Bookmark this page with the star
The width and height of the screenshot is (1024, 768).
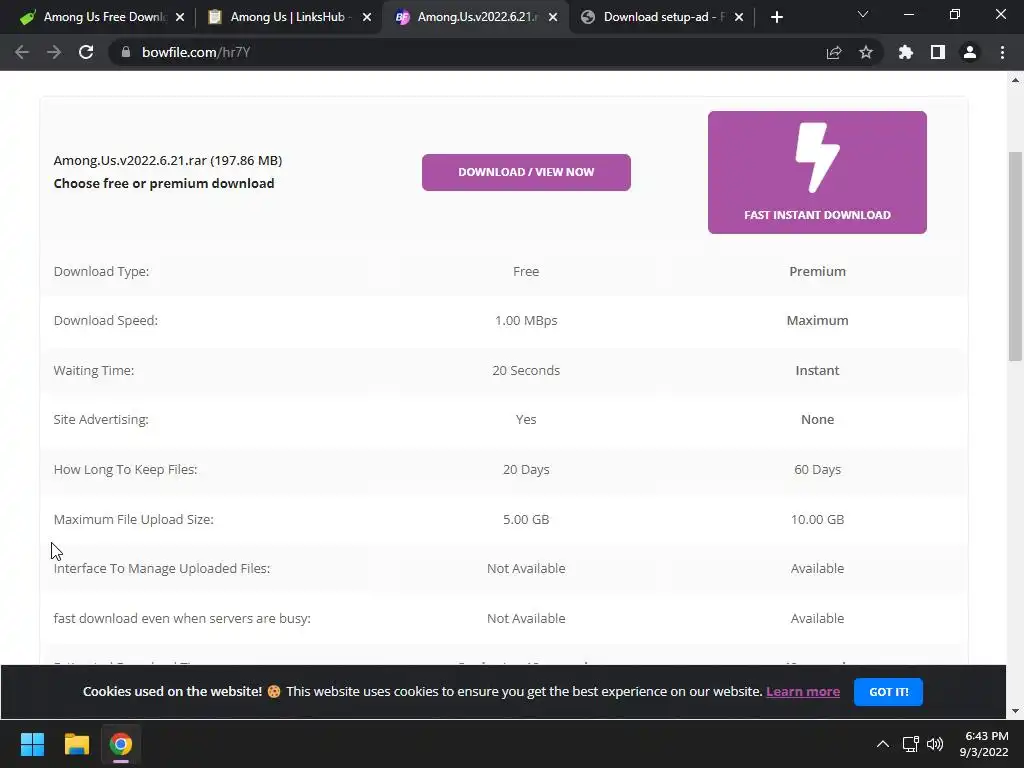[866, 52]
